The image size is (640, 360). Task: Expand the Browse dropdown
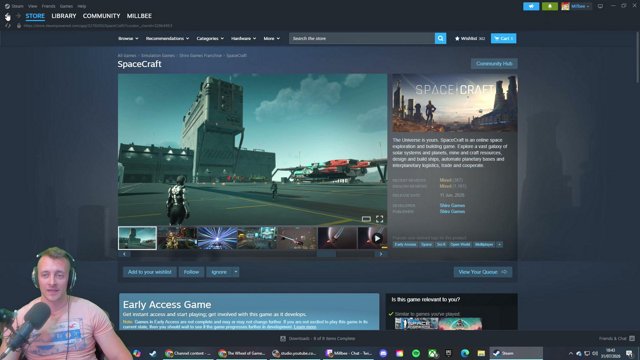point(128,38)
